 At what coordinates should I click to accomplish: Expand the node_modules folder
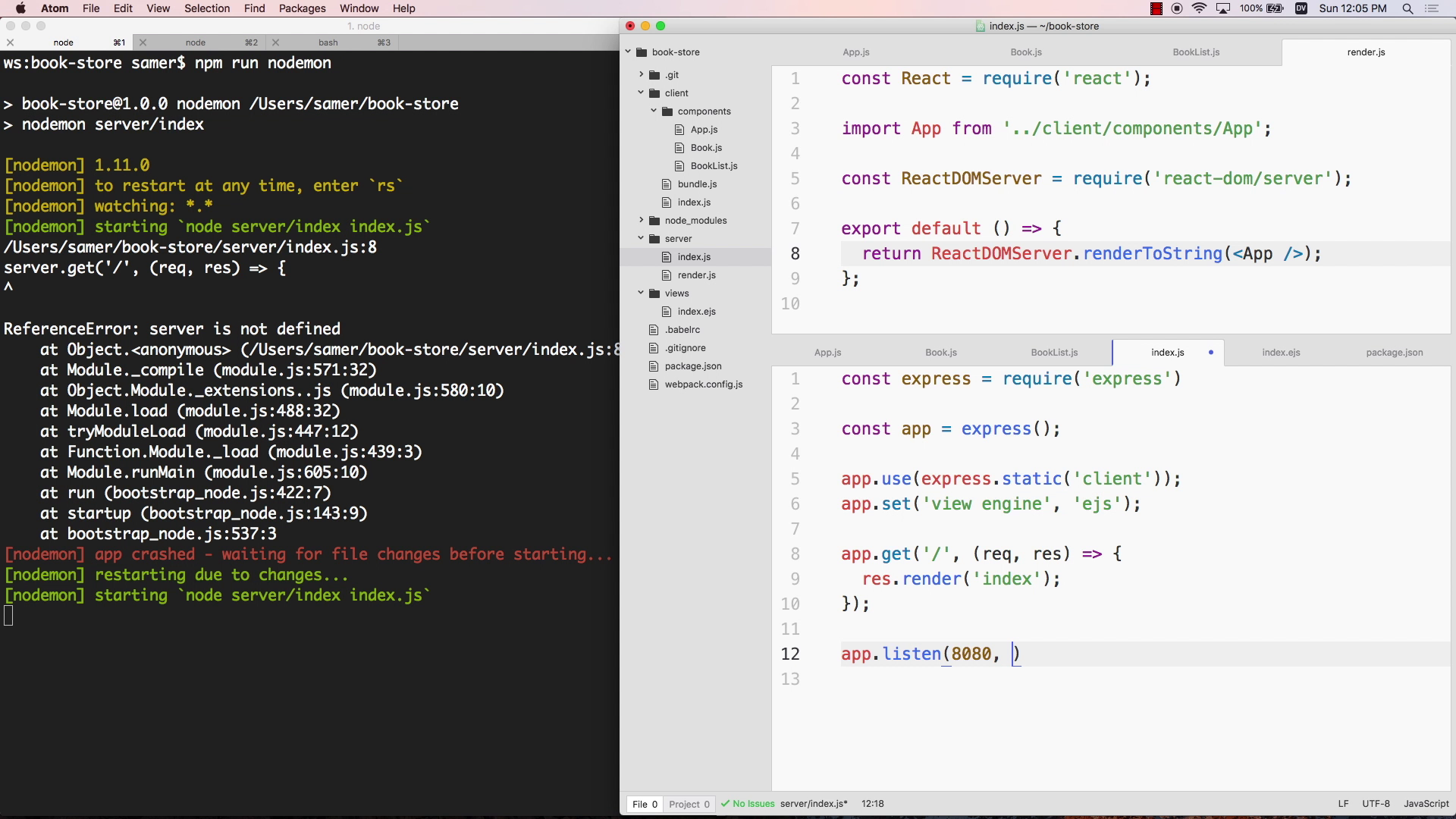(641, 220)
